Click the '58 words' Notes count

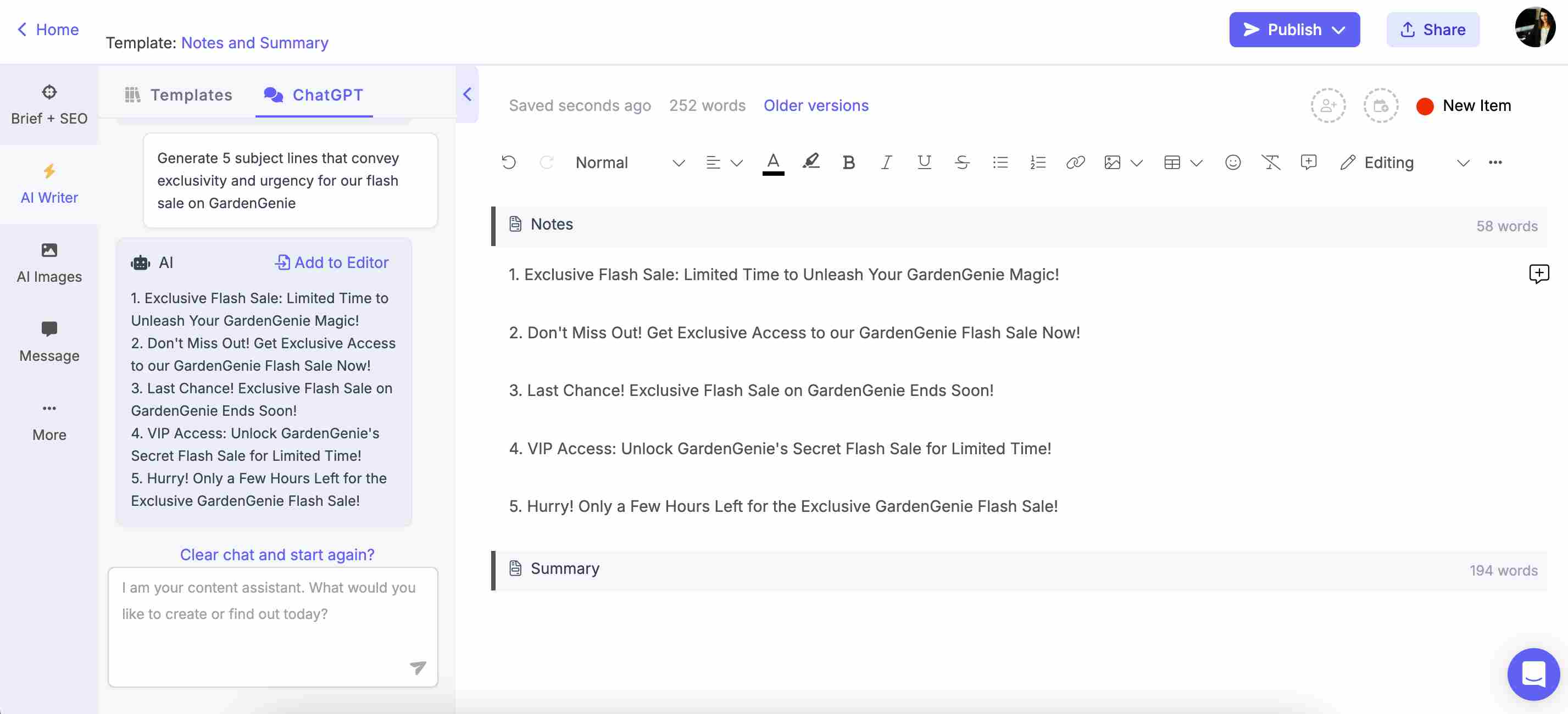(x=1506, y=226)
